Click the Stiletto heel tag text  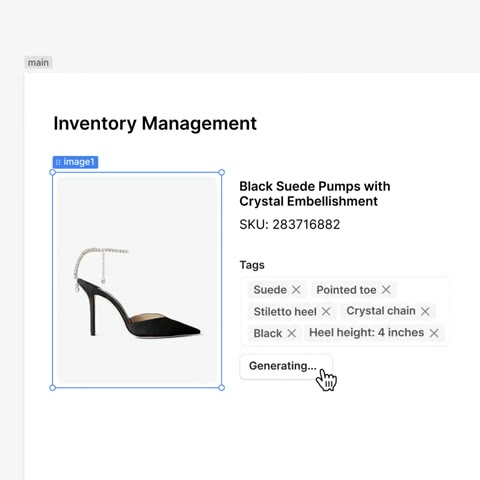(x=285, y=312)
